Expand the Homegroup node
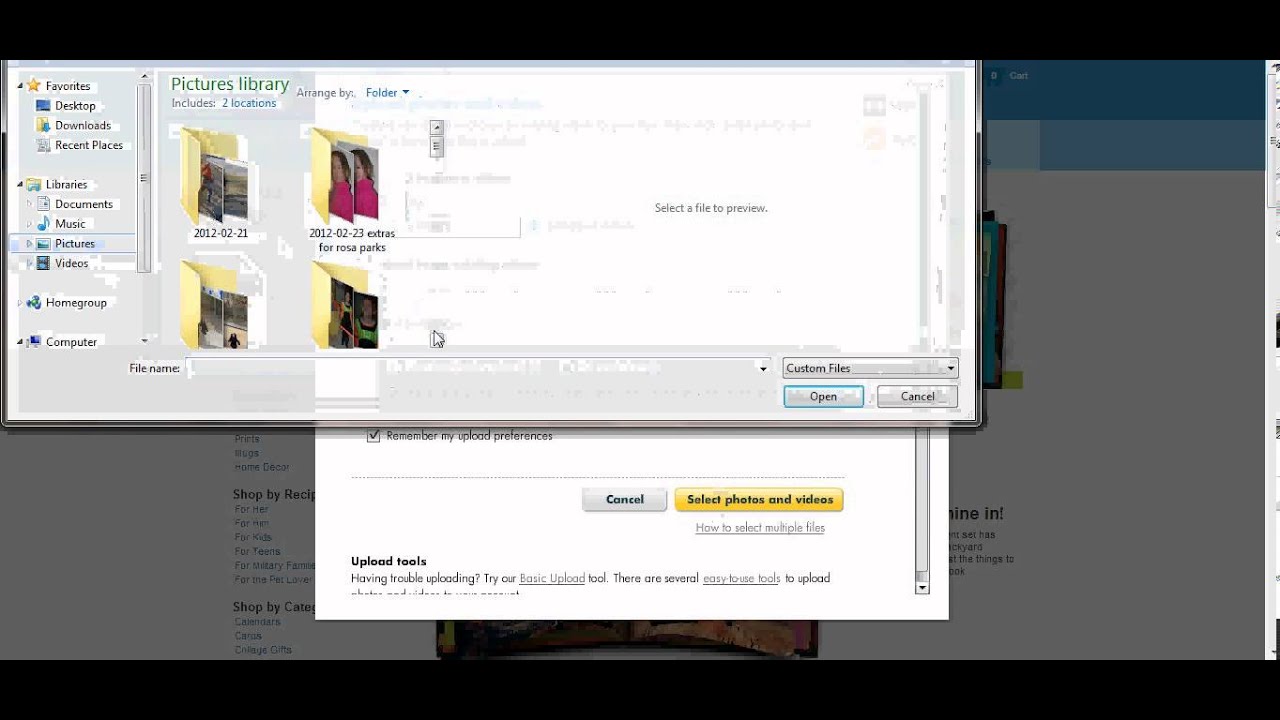Image resolution: width=1280 pixels, height=720 pixels. click(19, 303)
